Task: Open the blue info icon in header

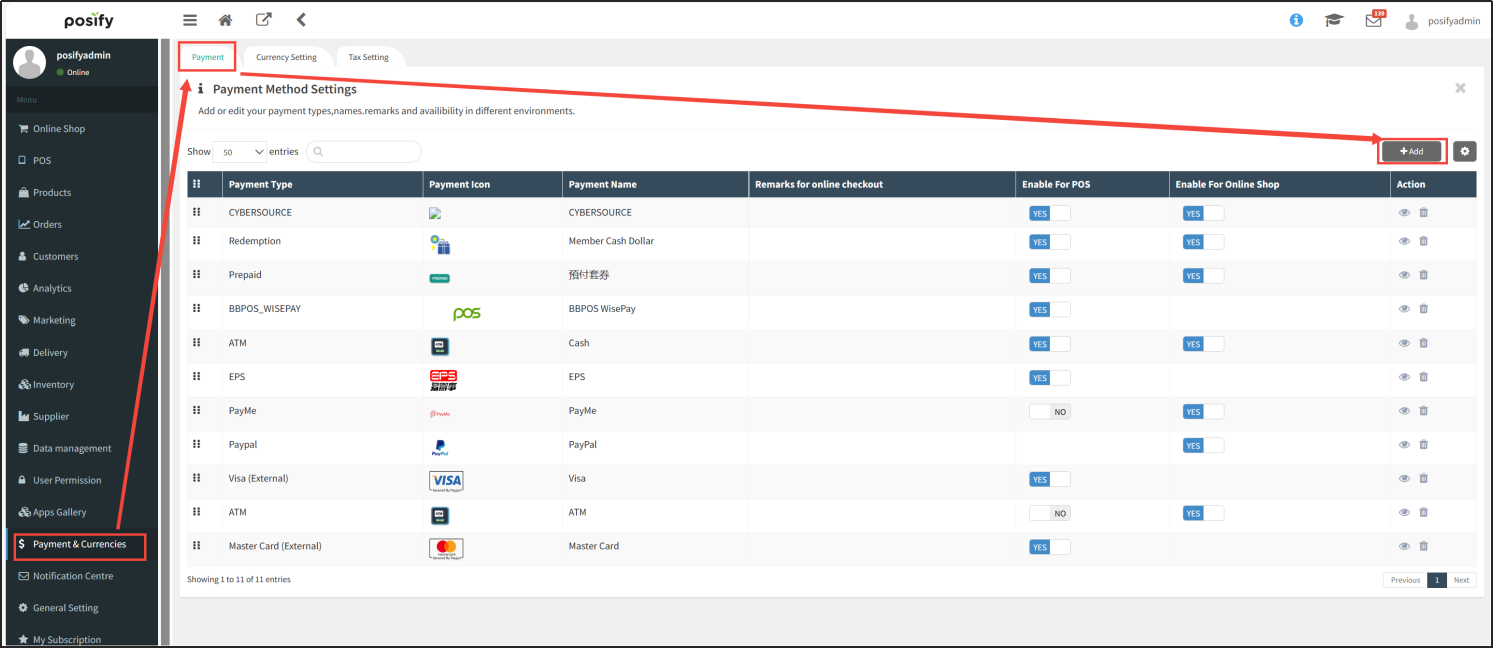Action: point(1296,20)
